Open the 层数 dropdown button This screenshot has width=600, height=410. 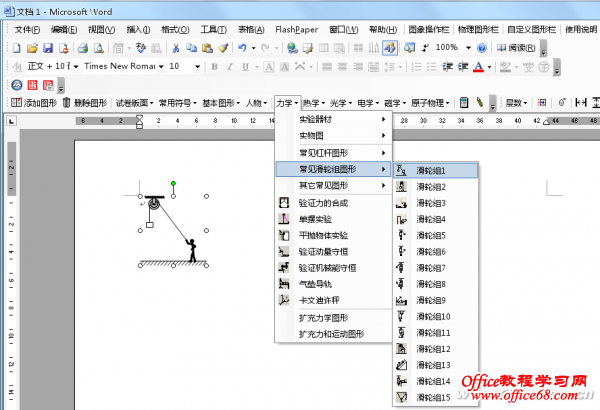[516, 103]
